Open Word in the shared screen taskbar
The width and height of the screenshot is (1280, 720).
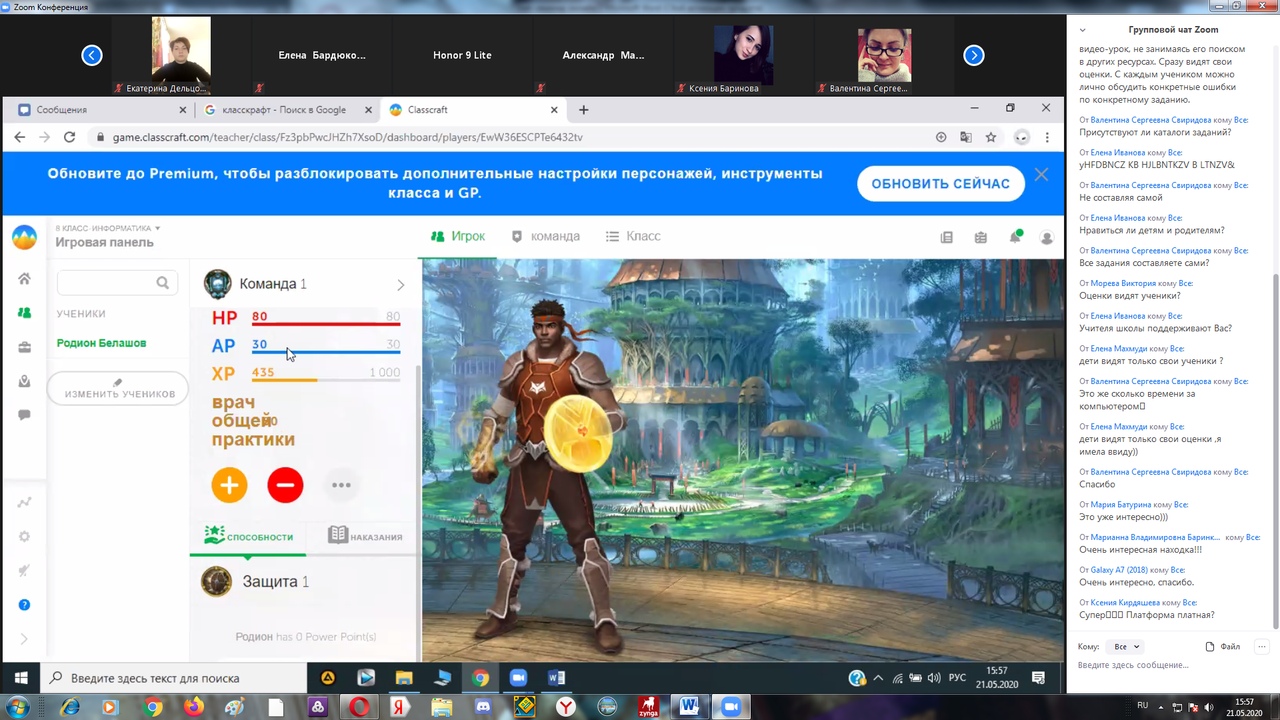point(556,678)
